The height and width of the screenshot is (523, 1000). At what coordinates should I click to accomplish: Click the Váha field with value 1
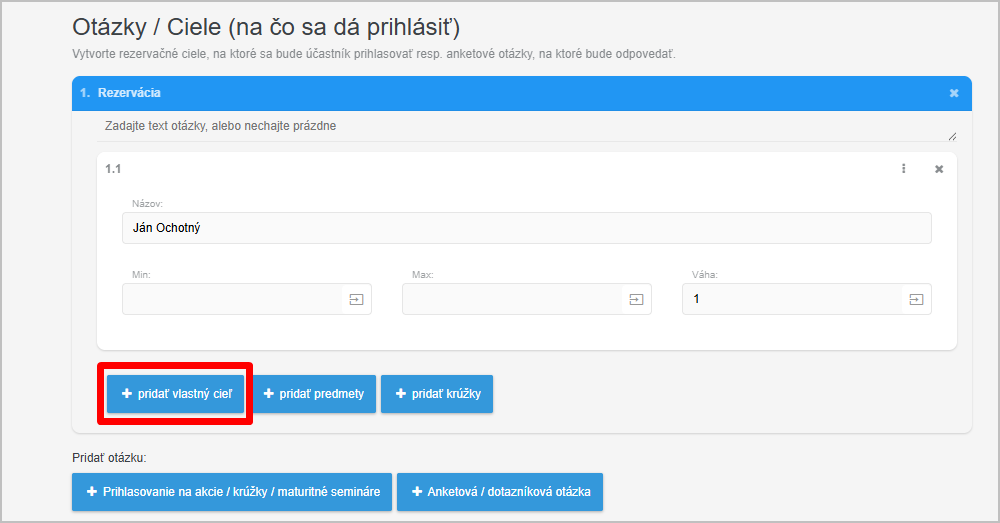792,299
